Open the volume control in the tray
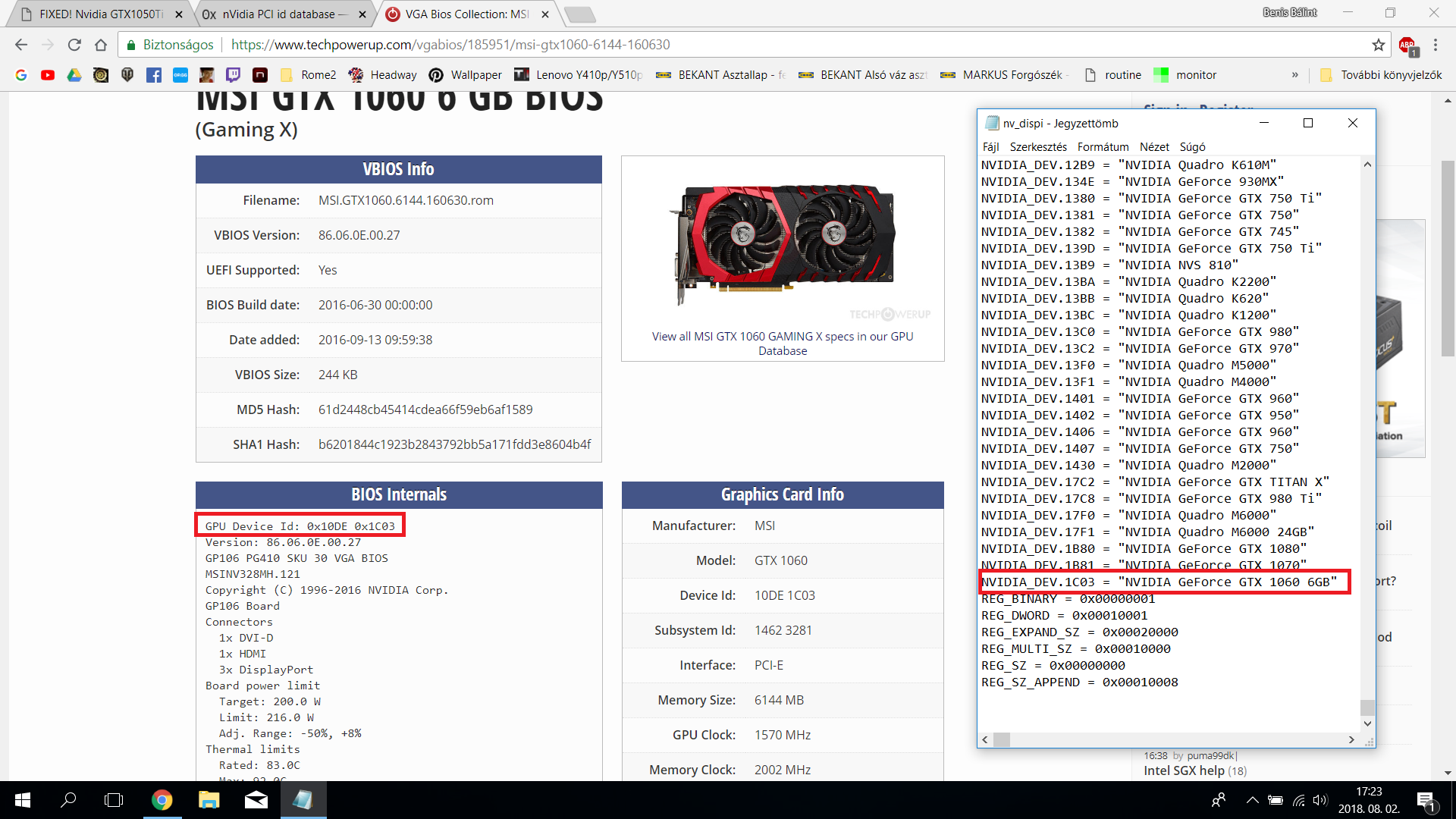This screenshot has width=1456, height=819. (1320, 800)
